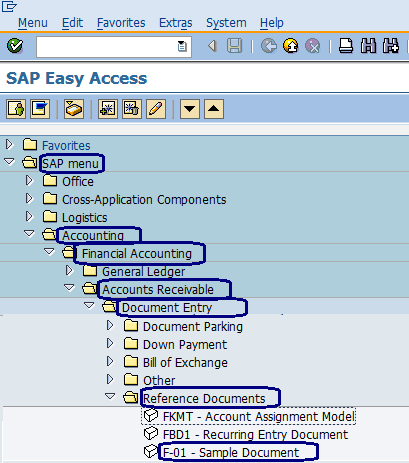Click the Delete Favorites icon
Image resolution: width=409 pixels, height=463 pixels.
132,109
